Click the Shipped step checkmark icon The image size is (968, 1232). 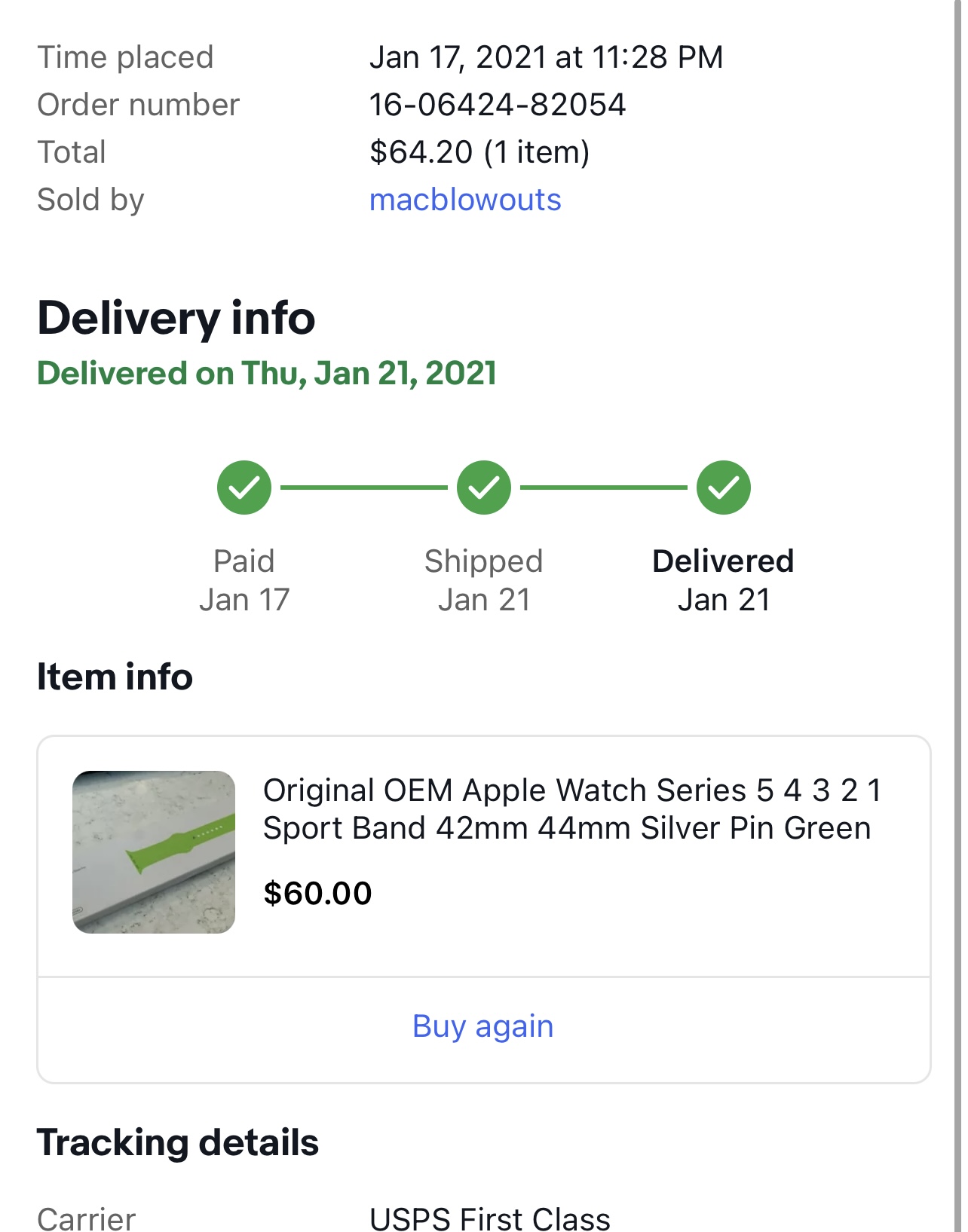click(x=484, y=488)
